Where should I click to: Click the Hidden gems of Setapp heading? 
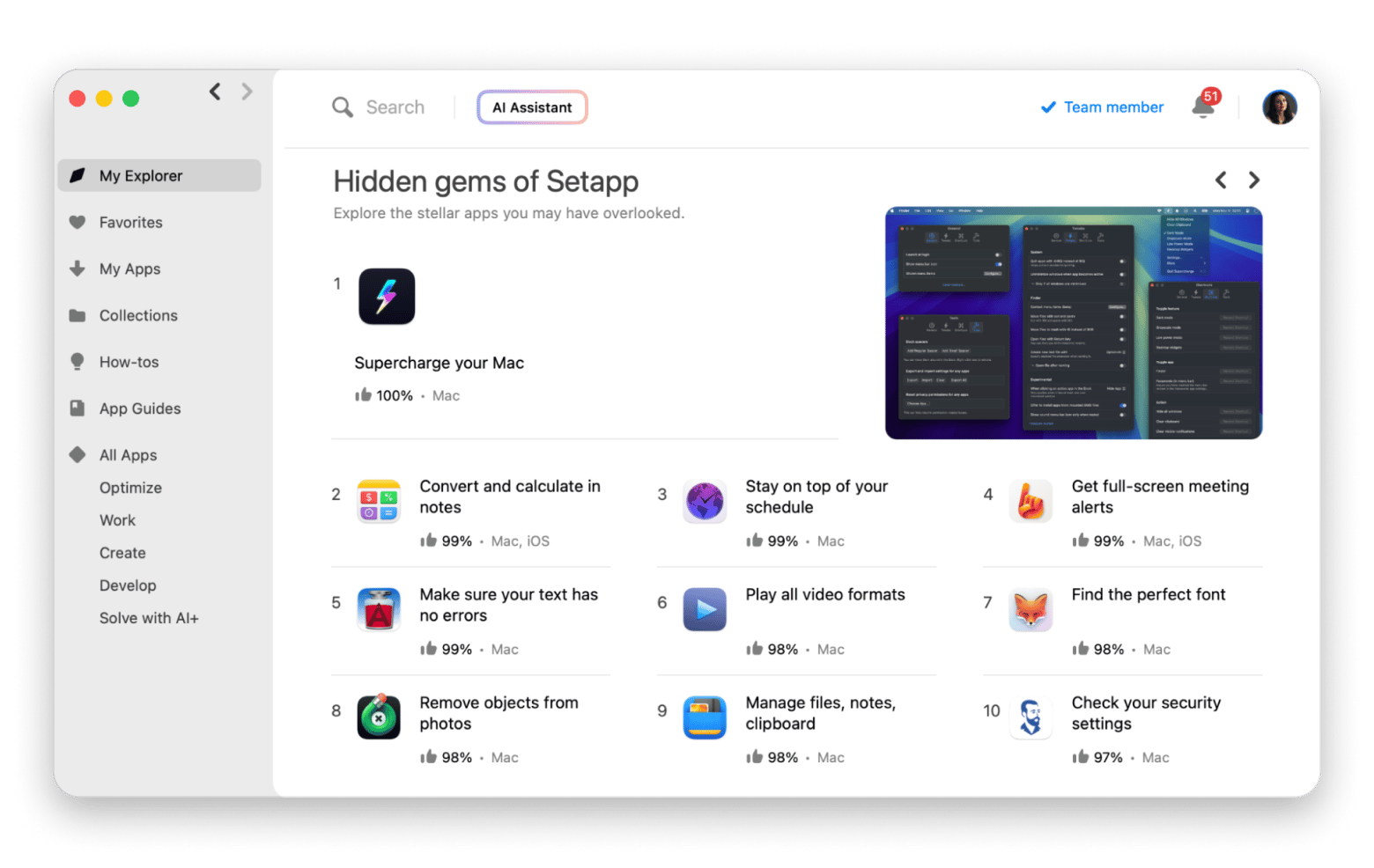486,181
